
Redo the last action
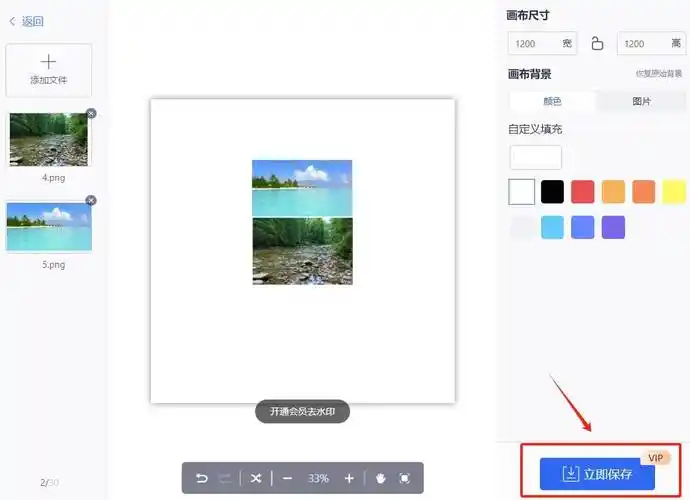(225, 478)
